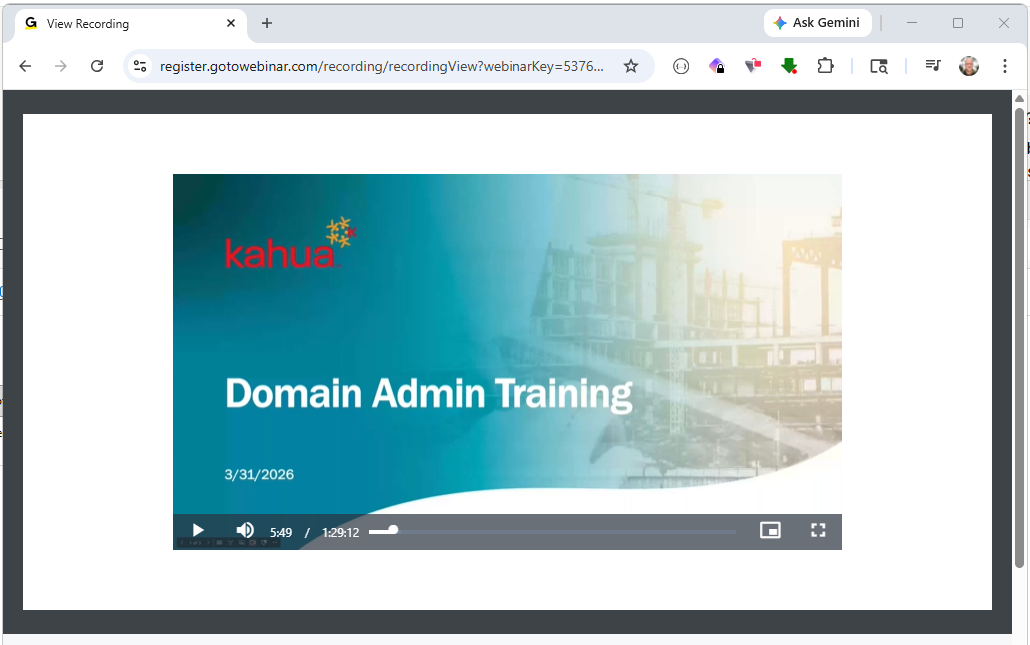Reload the recording page

point(96,66)
